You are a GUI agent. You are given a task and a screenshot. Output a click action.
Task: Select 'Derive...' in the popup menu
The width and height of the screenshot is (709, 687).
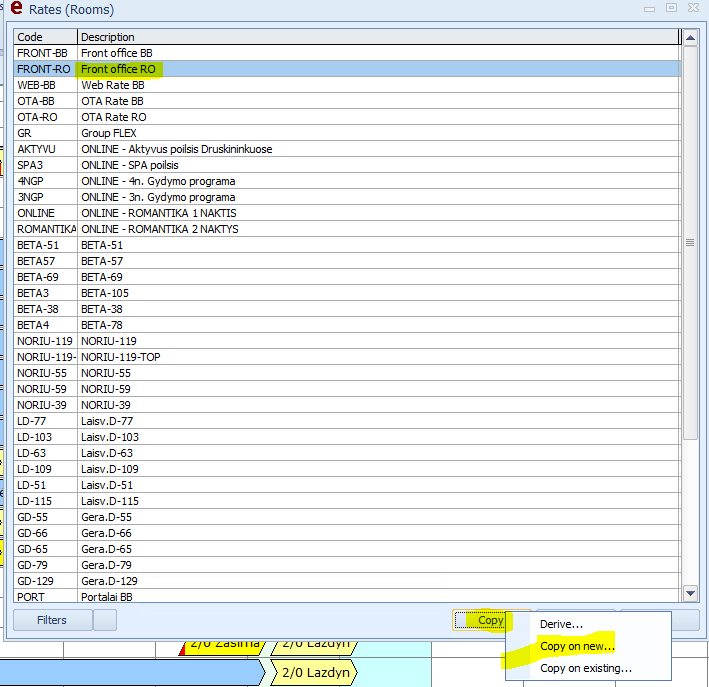coord(561,624)
